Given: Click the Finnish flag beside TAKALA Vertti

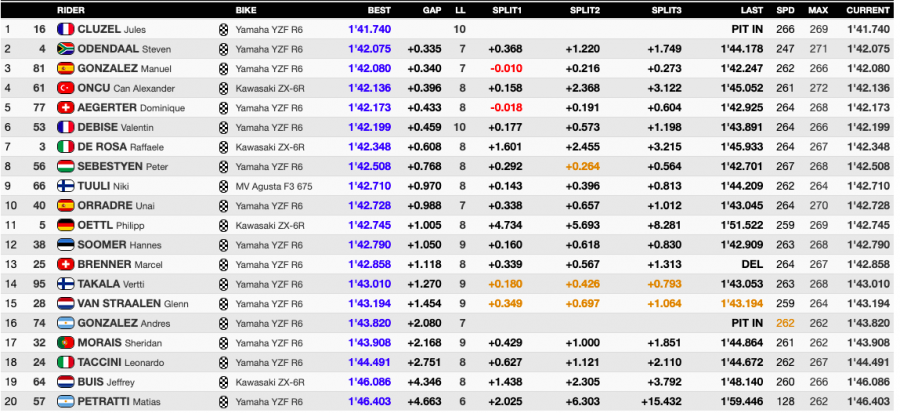Looking at the screenshot, I should pyautogui.click(x=66, y=283).
